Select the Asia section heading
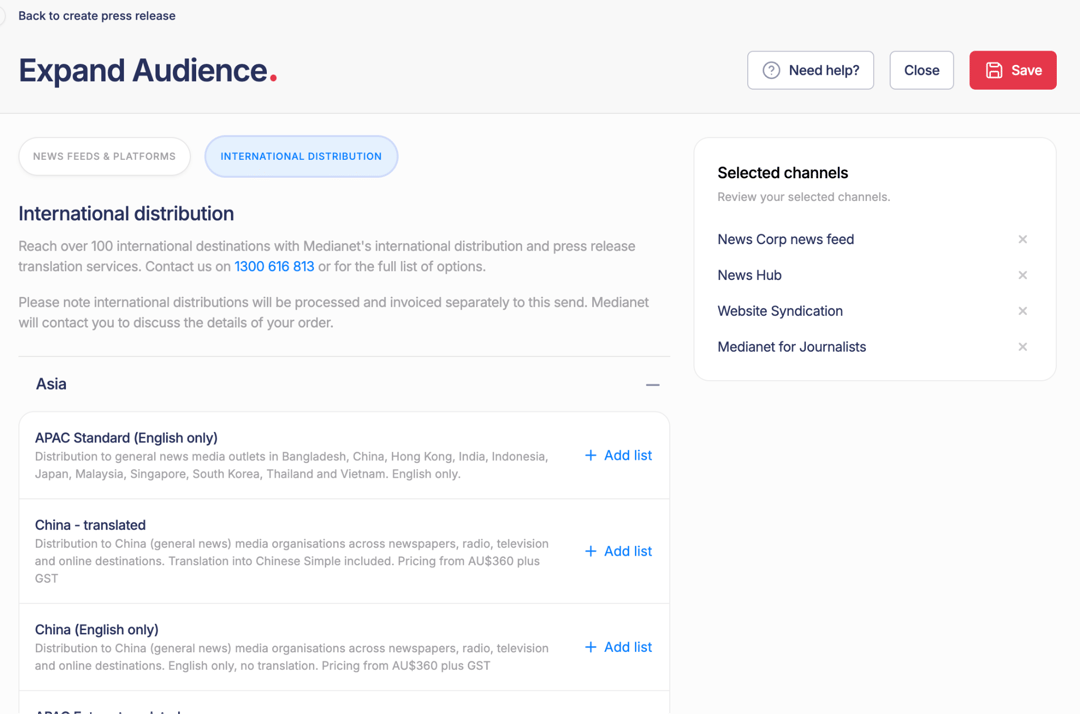The height and width of the screenshot is (714, 1080). coord(51,384)
